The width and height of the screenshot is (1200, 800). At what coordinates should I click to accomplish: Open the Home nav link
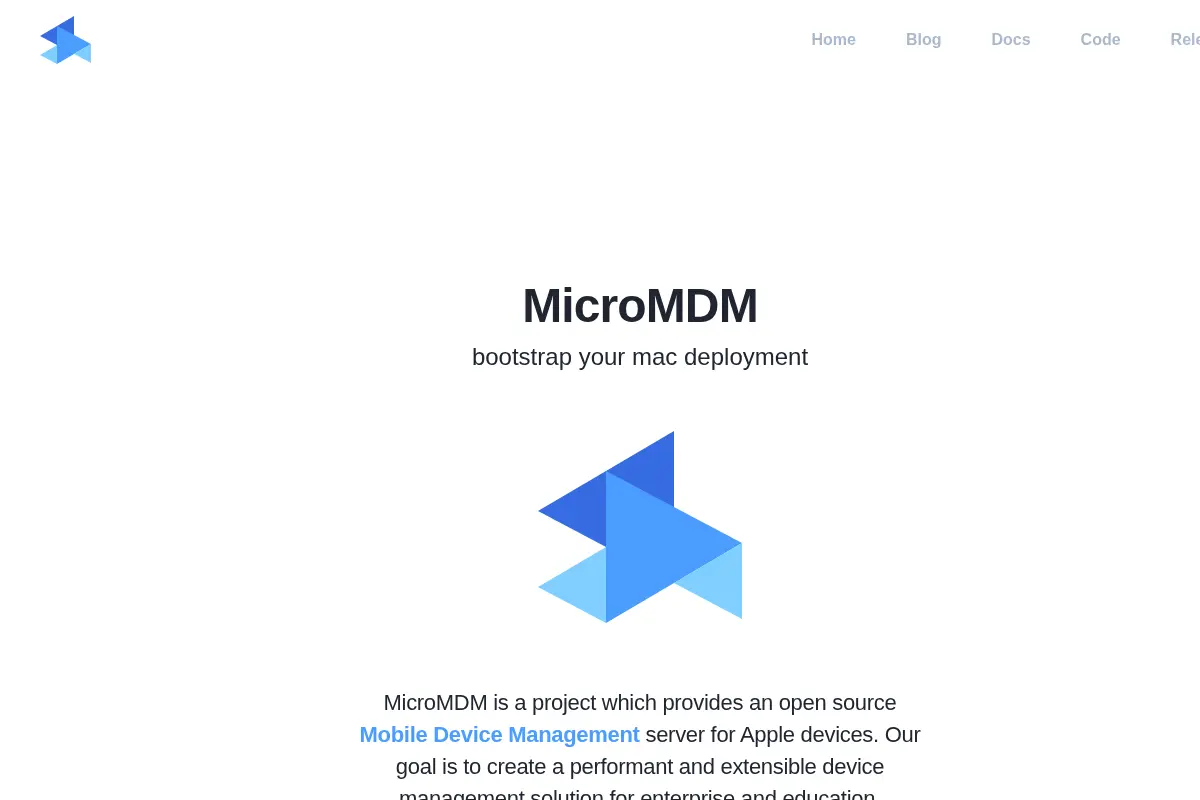pos(833,40)
